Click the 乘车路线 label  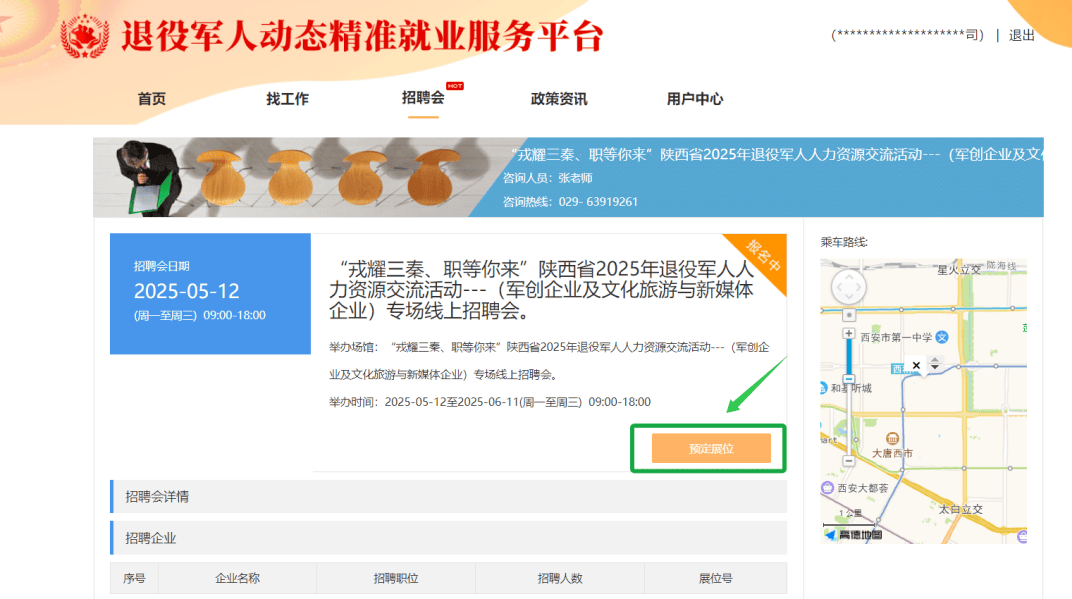tap(844, 242)
